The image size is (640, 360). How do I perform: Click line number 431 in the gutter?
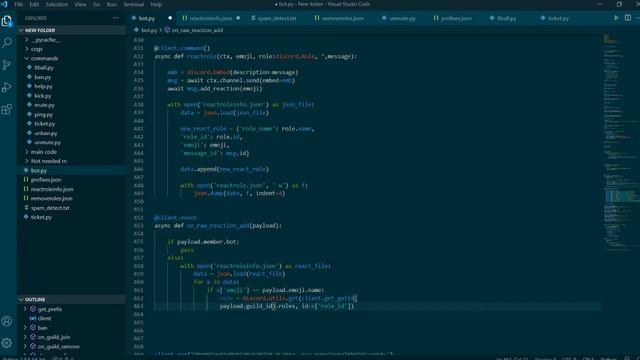coord(138,48)
